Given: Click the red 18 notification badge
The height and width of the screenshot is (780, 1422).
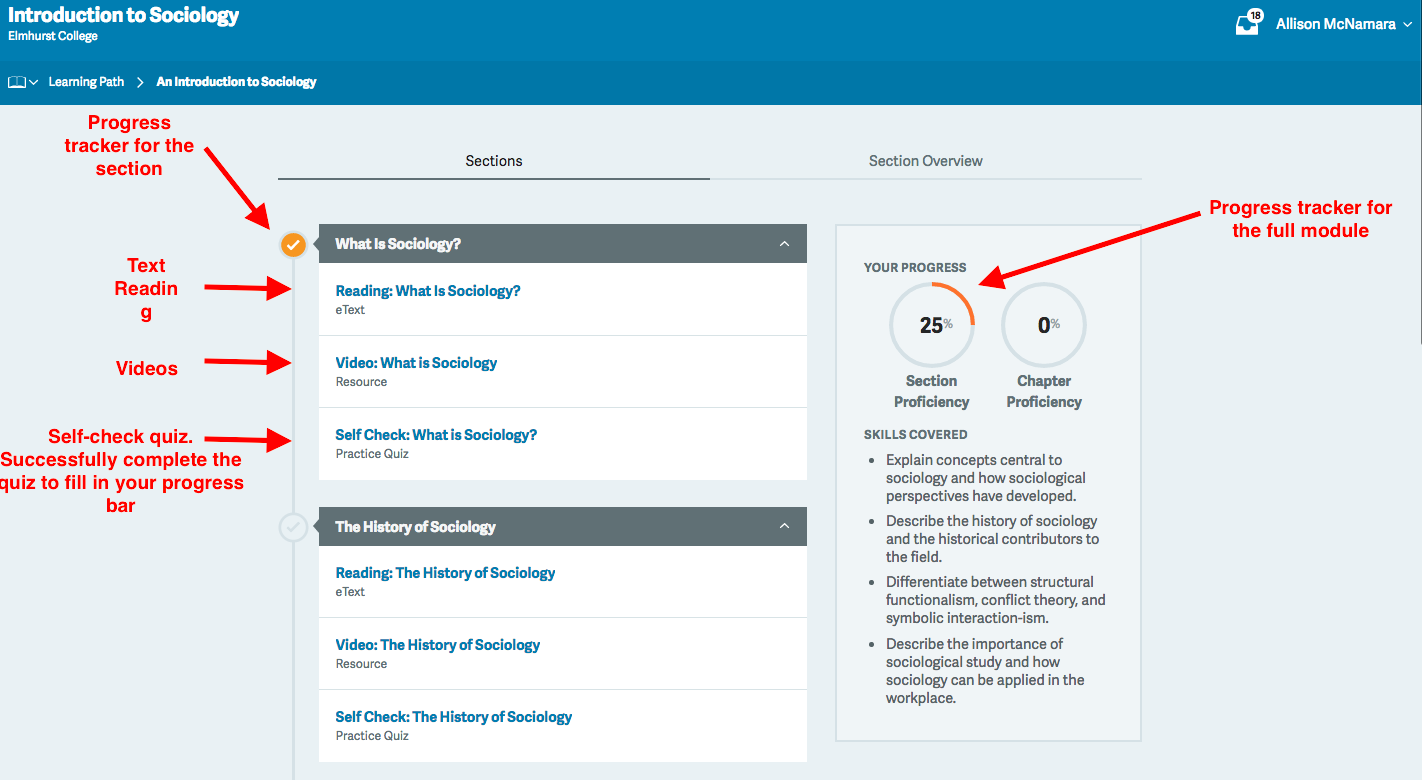Looking at the screenshot, I should [1255, 15].
